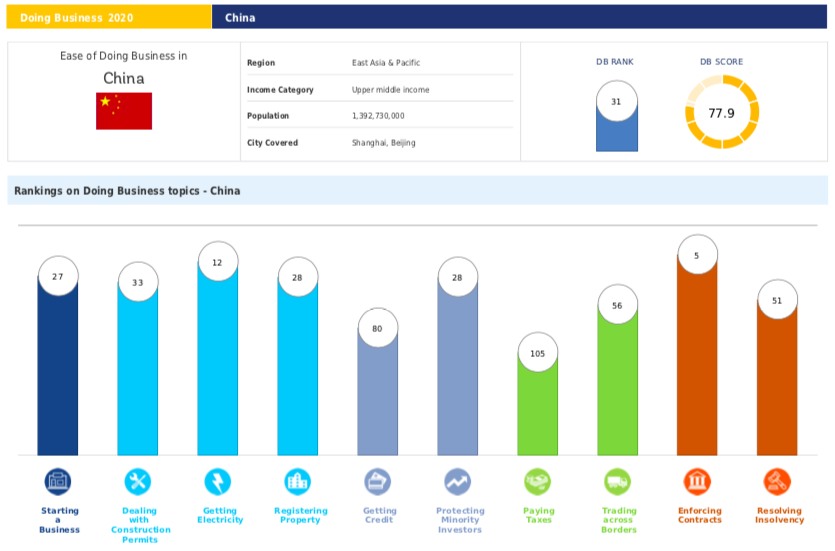Select the Doing Business 2020 yellow tab
The image size is (835, 551).
[x=106, y=17]
